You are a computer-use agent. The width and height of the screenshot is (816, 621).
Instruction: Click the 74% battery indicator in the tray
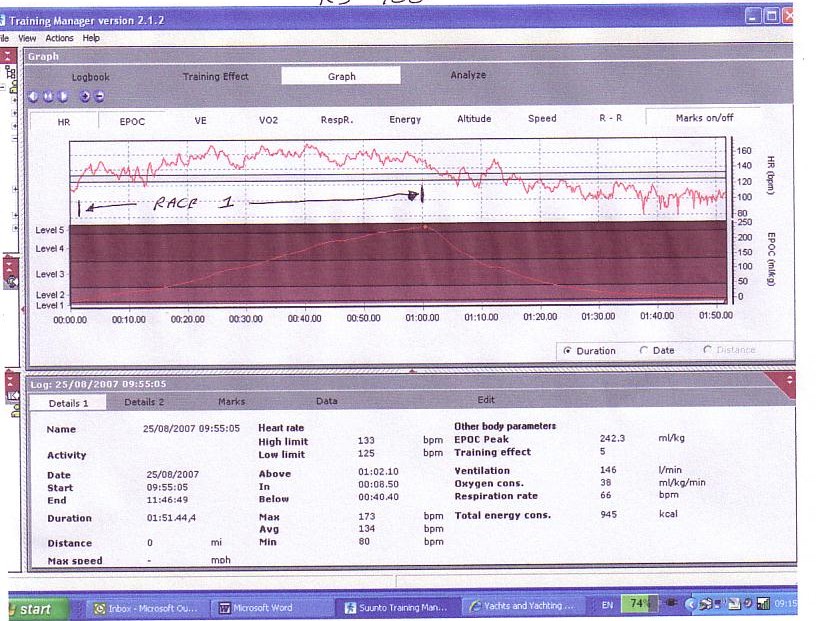[x=640, y=604]
